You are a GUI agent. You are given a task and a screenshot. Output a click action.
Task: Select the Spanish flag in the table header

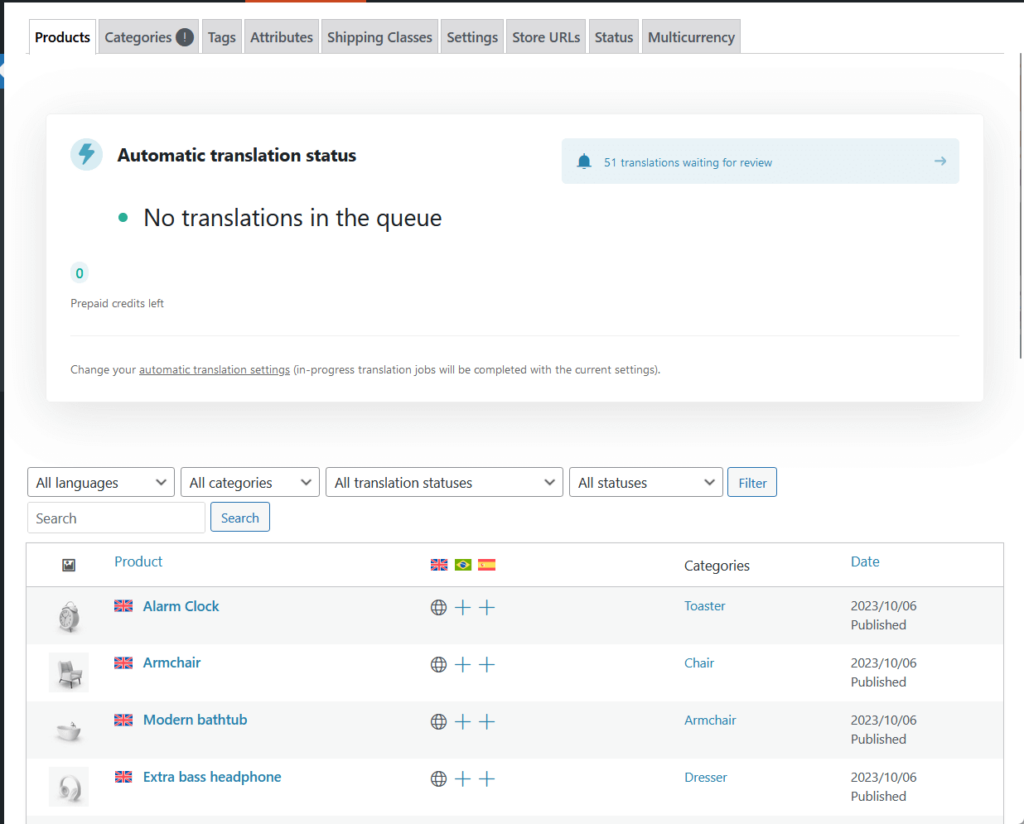(486, 564)
